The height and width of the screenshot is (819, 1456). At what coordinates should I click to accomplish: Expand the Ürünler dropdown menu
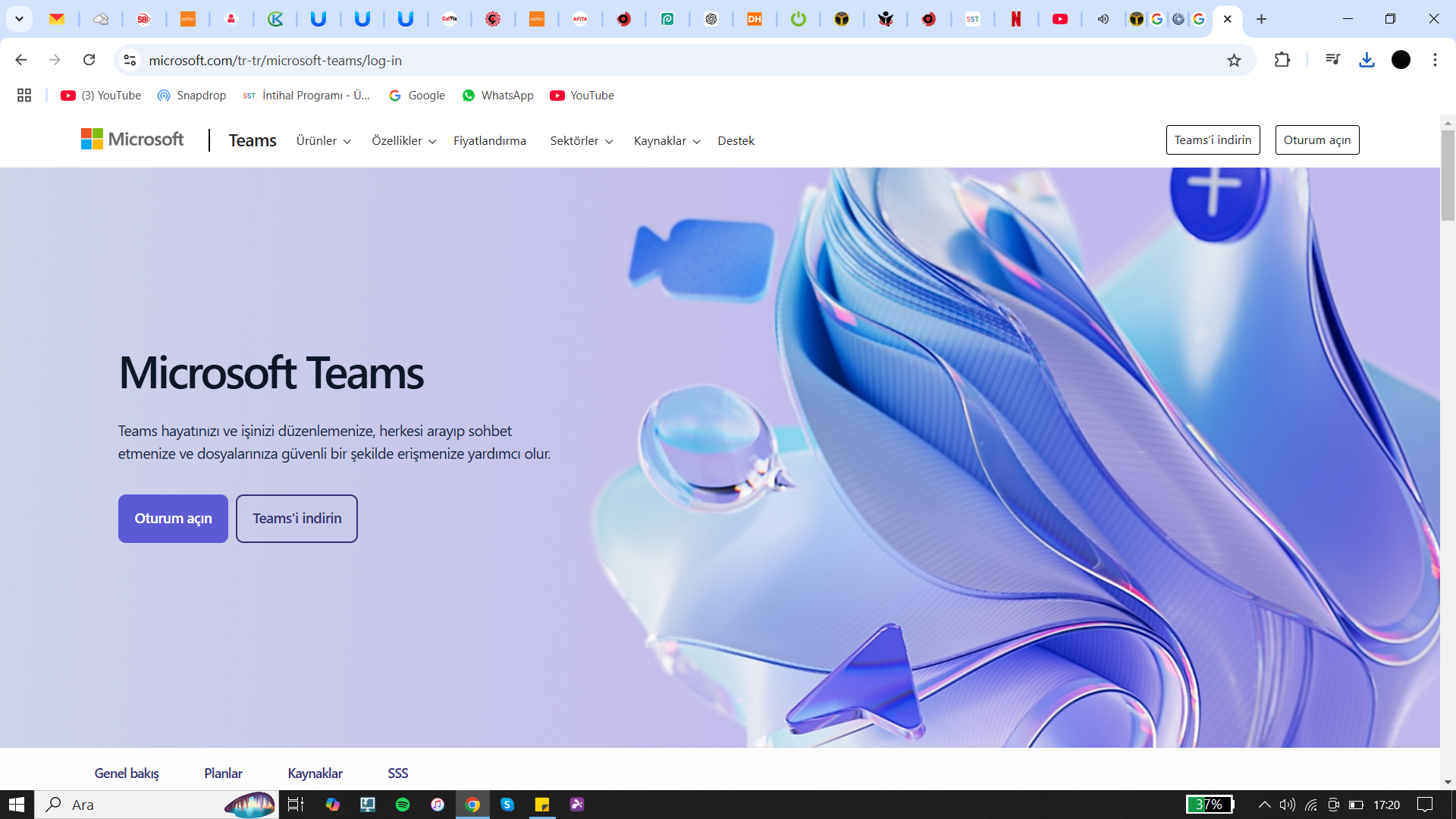324,141
